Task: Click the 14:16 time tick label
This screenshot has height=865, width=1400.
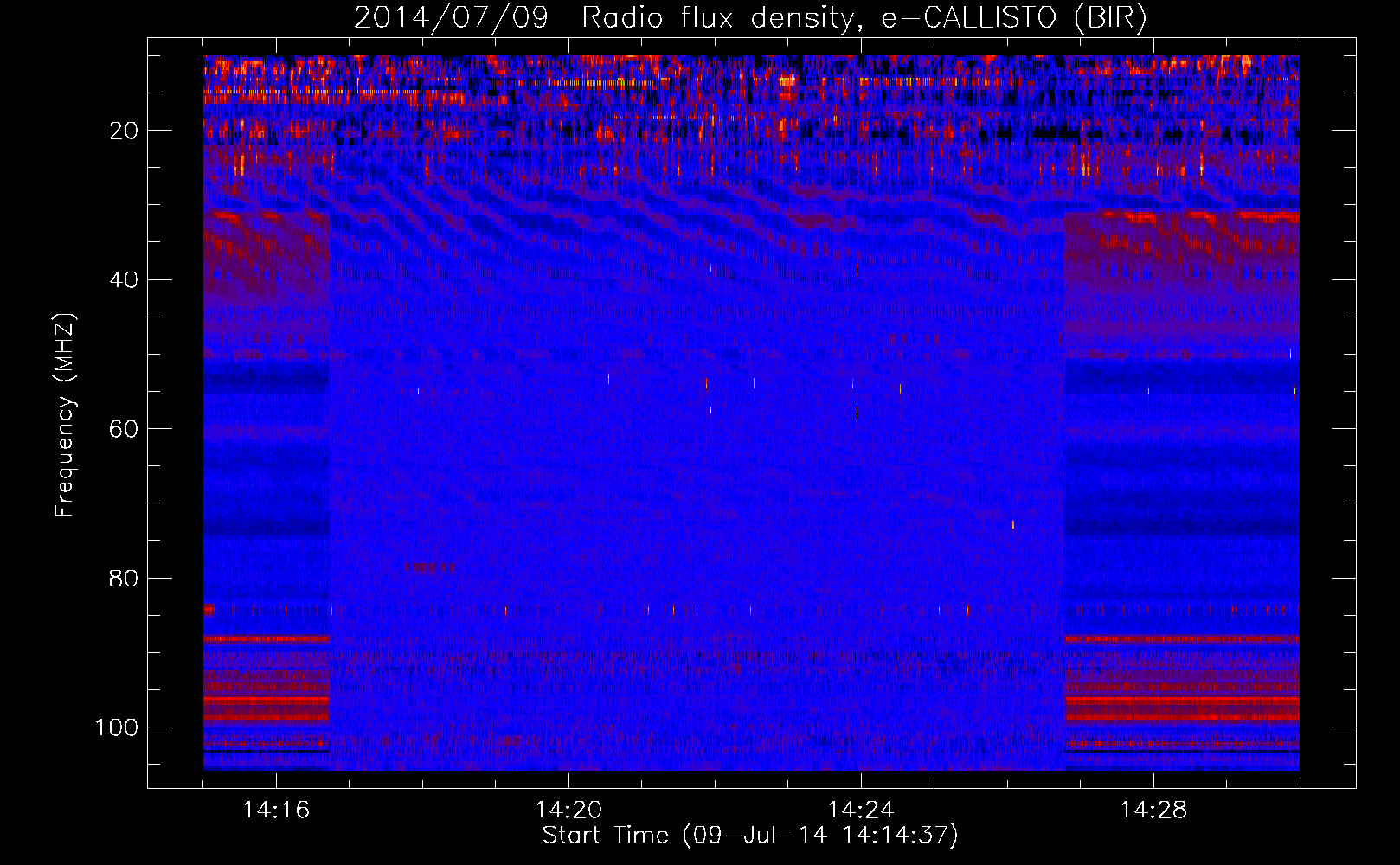Action: pyautogui.click(x=276, y=810)
